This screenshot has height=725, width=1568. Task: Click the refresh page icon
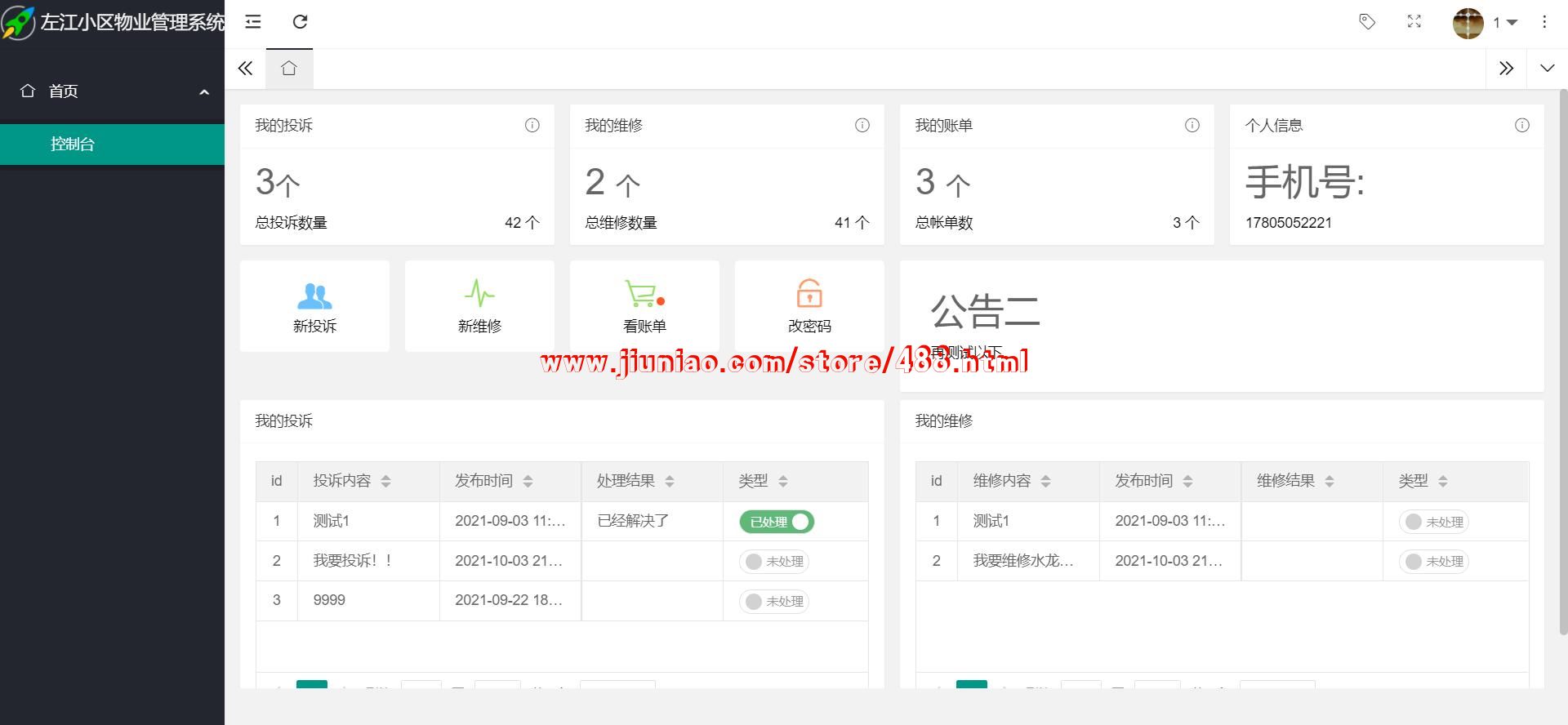[x=300, y=22]
